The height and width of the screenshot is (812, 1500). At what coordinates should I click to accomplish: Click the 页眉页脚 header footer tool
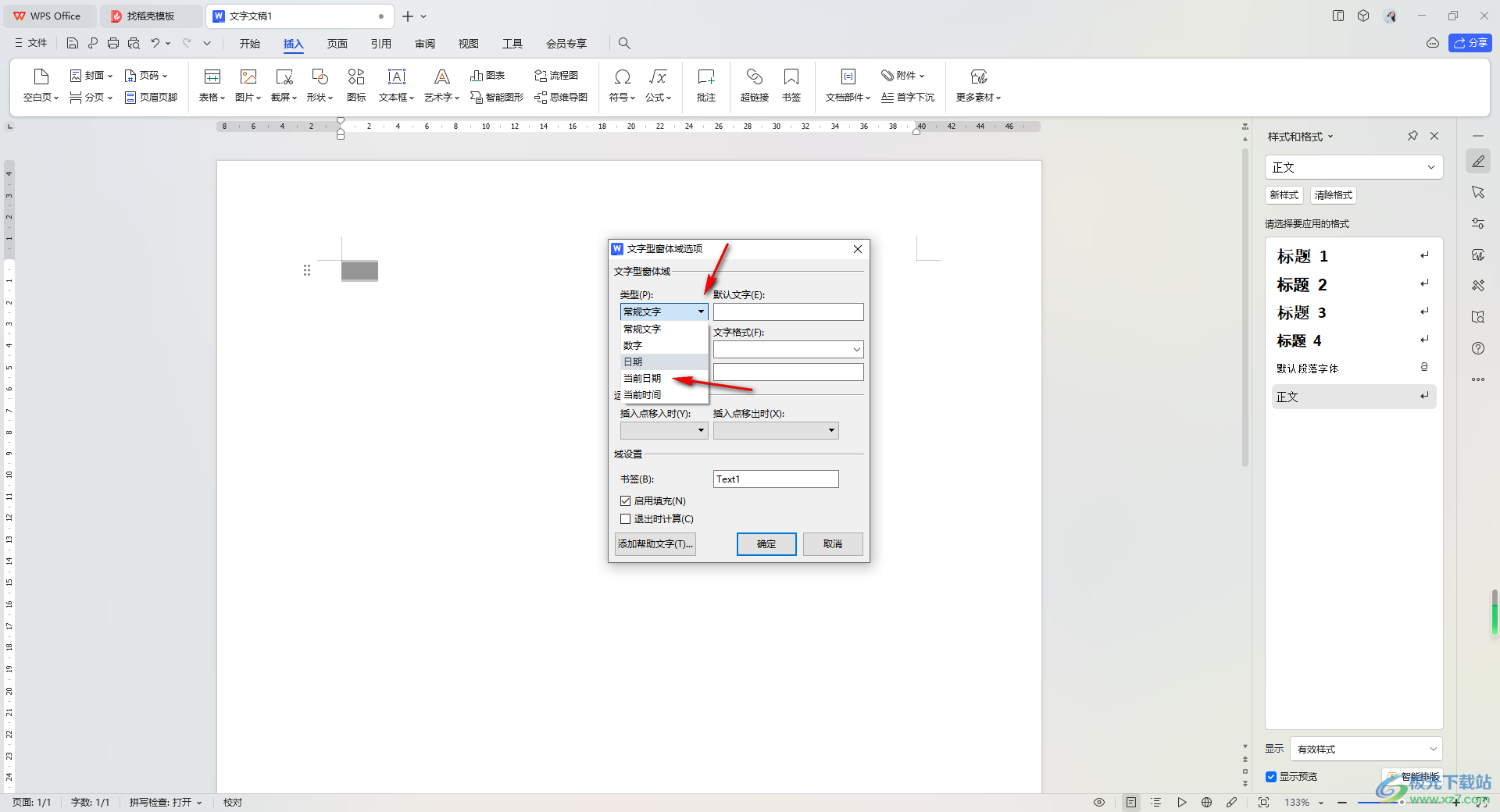point(152,98)
